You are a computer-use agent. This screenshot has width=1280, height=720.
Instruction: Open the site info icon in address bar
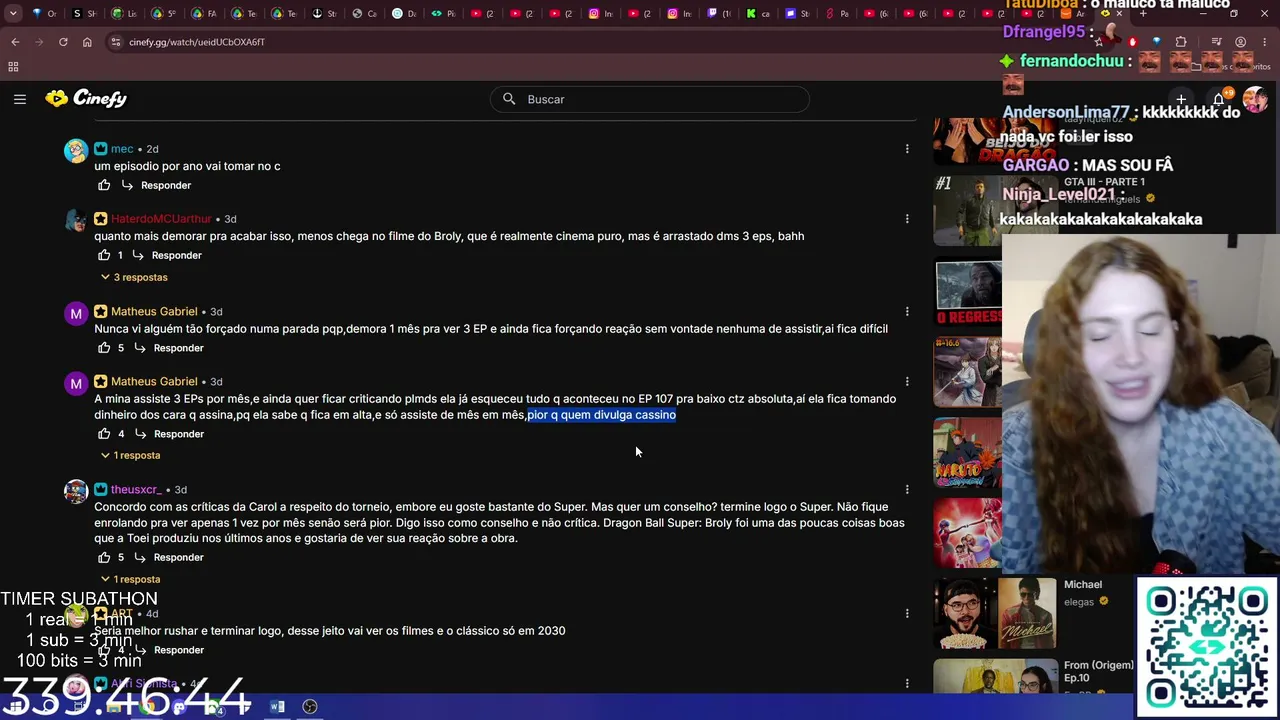click(x=116, y=42)
